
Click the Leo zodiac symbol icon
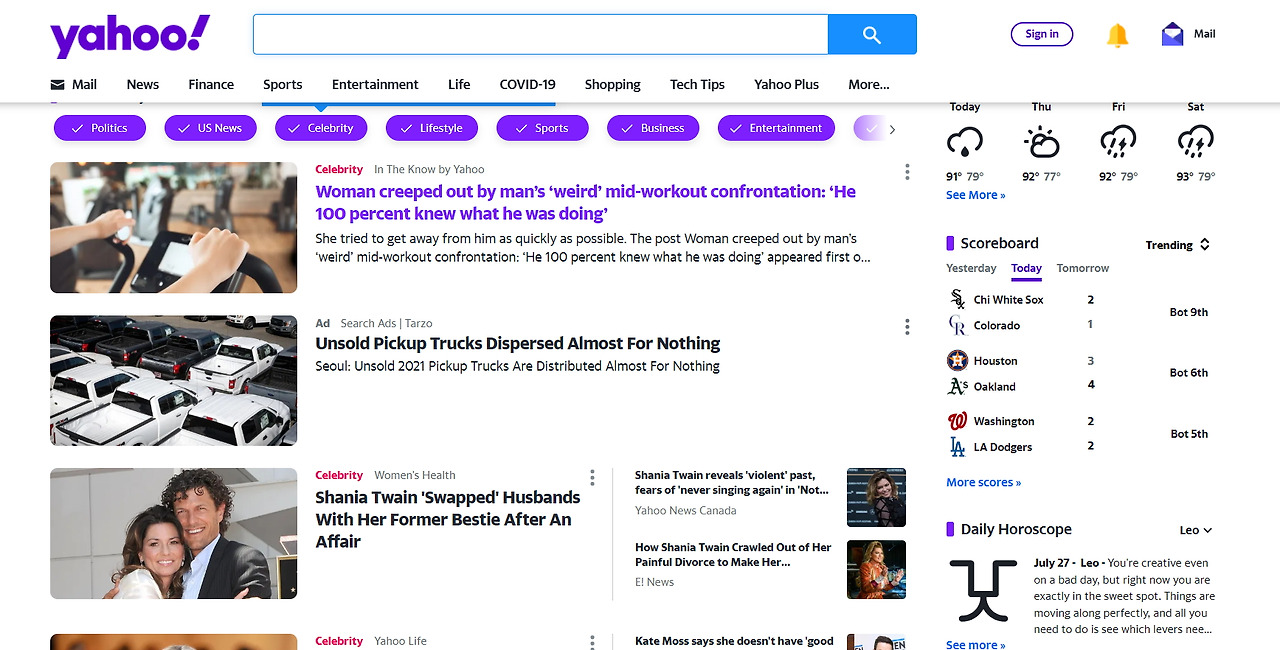(983, 591)
